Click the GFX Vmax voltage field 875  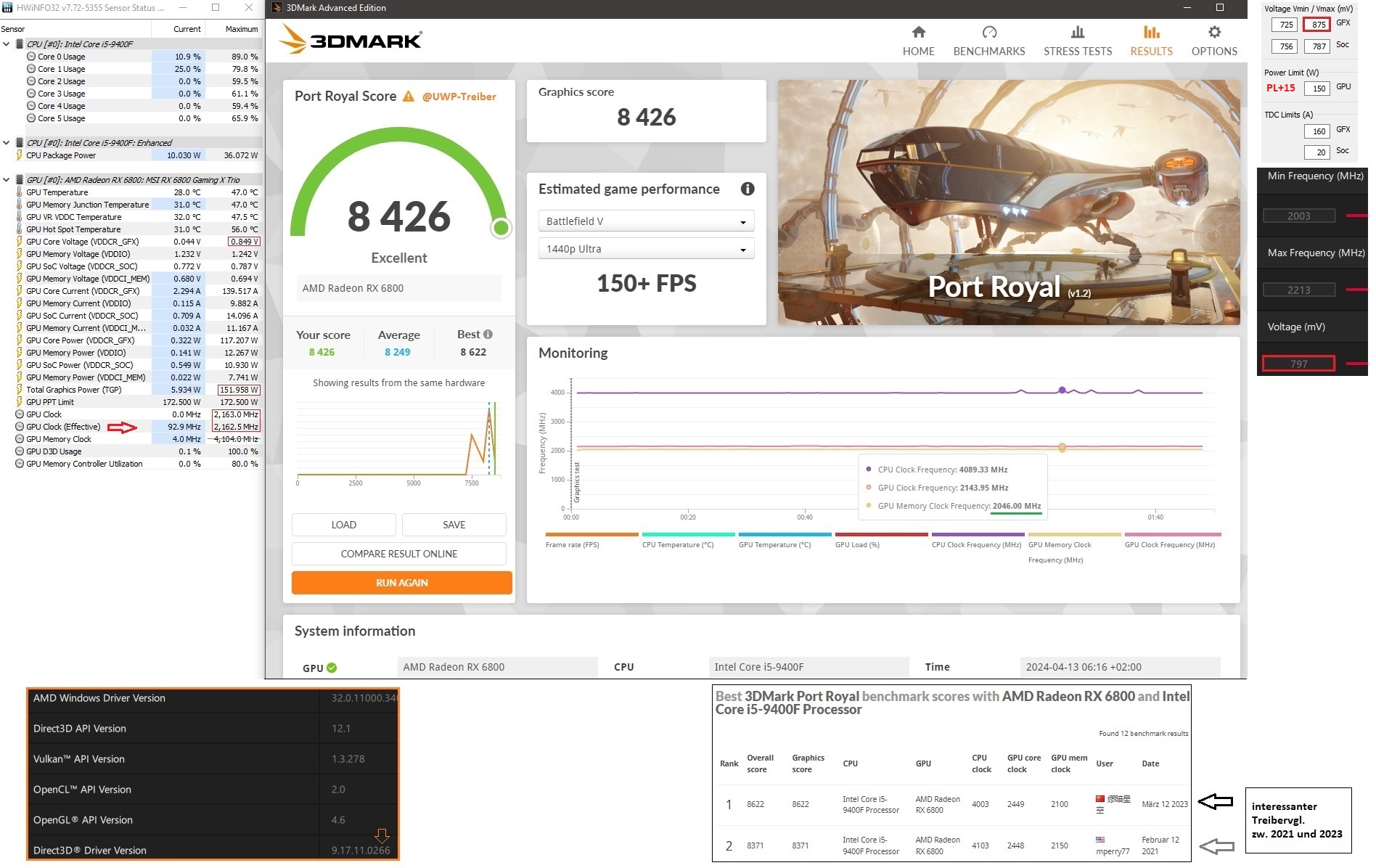coord(1316,25)
